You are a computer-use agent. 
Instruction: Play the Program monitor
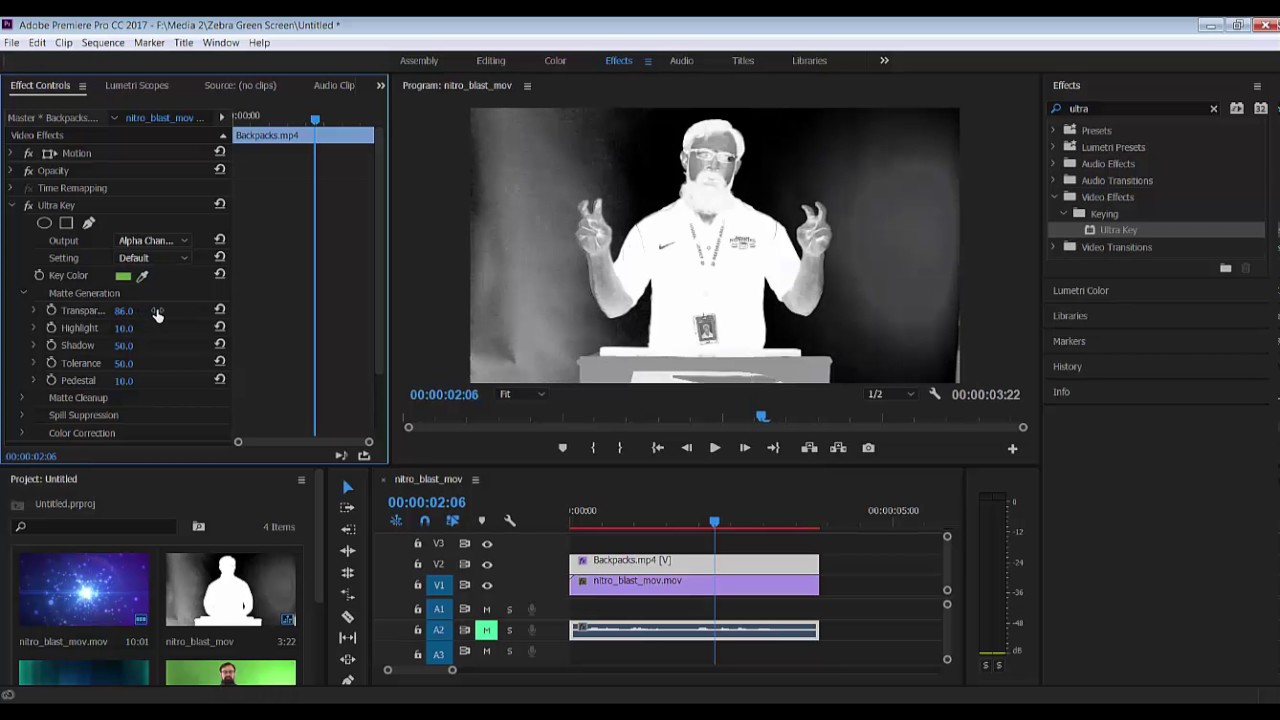(714, 448)
